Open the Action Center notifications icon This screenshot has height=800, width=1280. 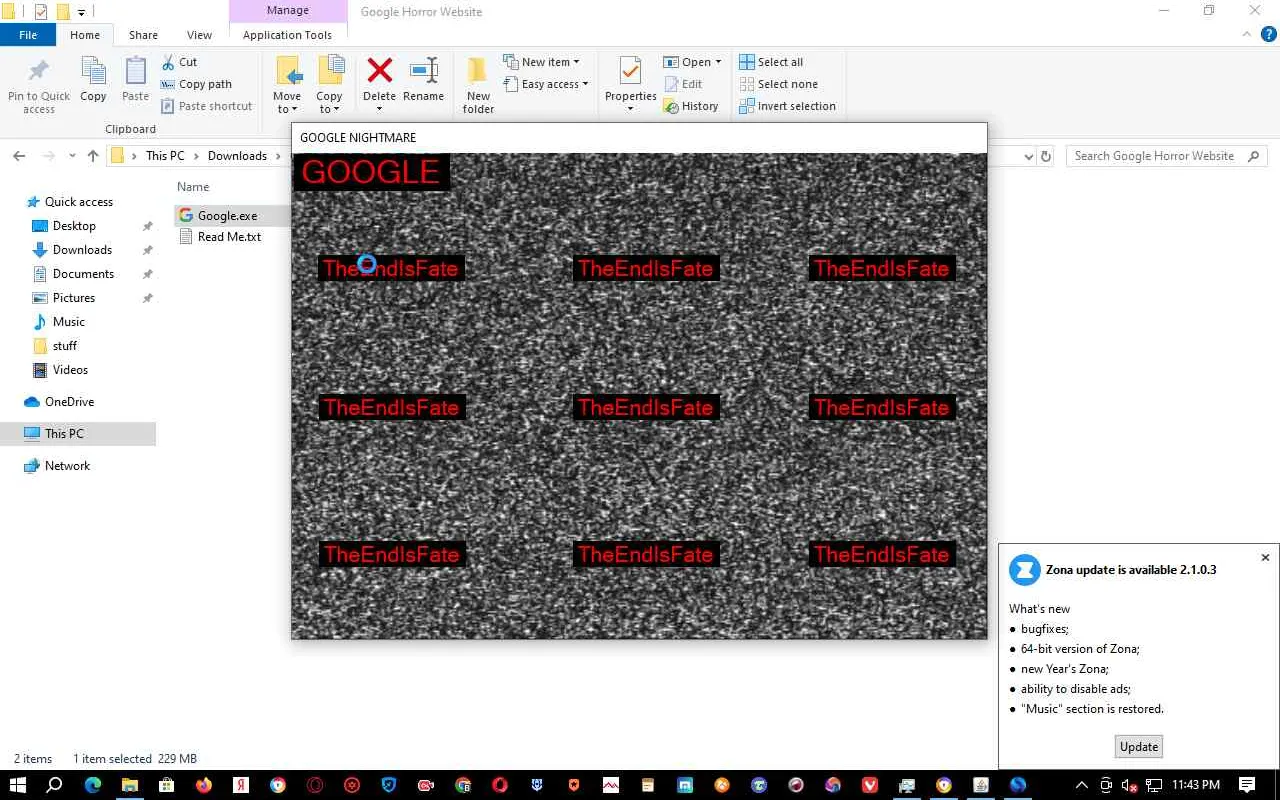coord(1247,785)
